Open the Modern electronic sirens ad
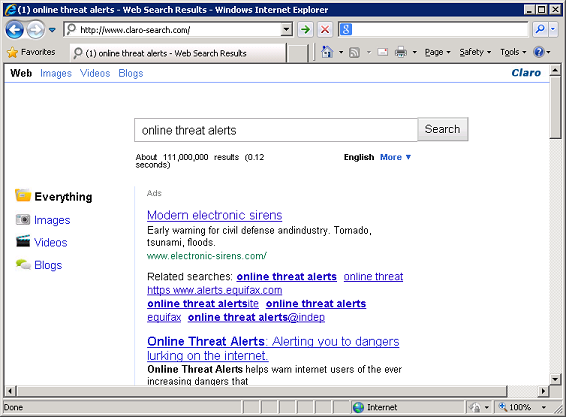Screen dimensions: 566x417 (214, 215)
